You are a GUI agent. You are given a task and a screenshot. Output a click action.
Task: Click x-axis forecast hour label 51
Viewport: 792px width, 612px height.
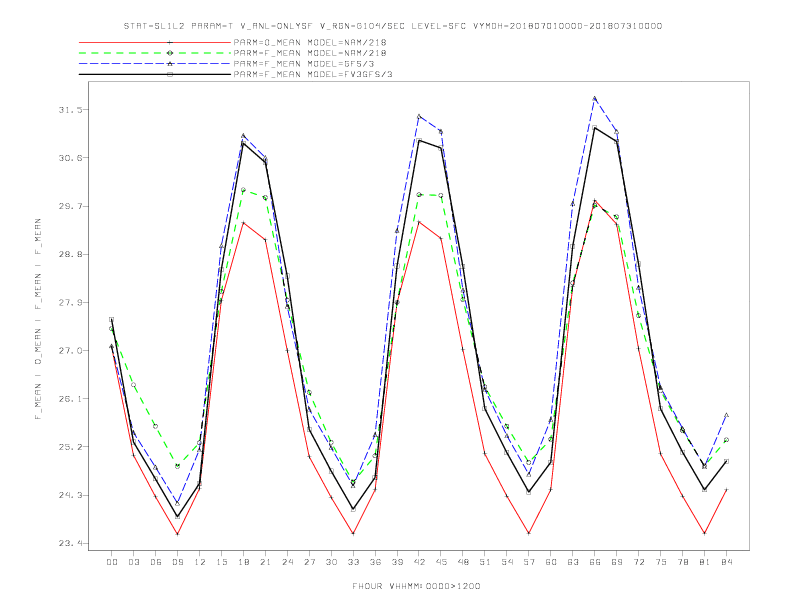(x=485, y=562)
